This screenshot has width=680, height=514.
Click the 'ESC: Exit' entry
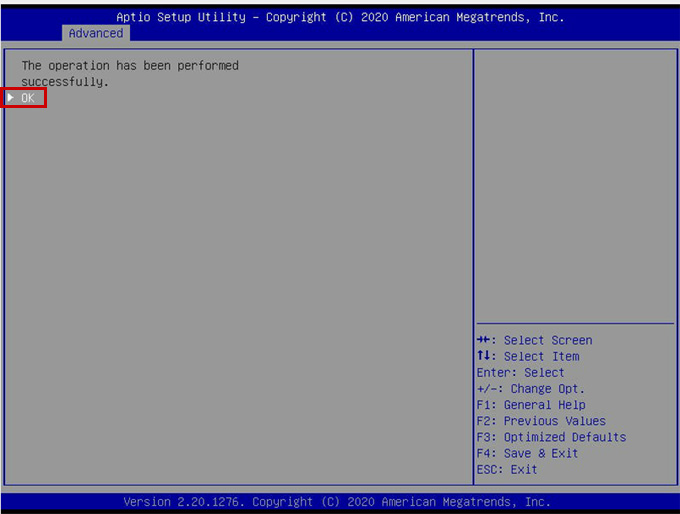pyautogui.click(x=507, y=469)
